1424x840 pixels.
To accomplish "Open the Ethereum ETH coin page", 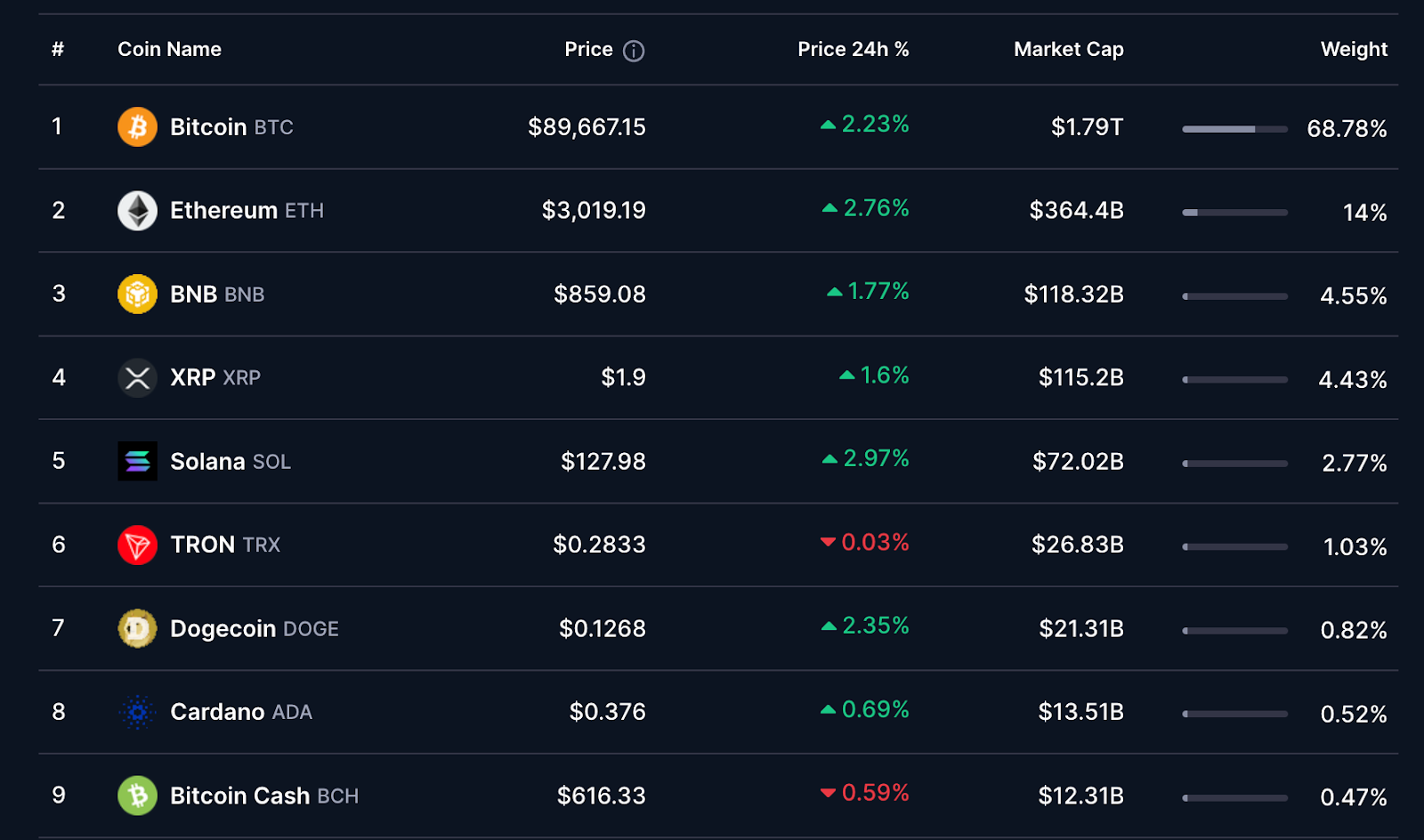I will click(x=247, y=211).
